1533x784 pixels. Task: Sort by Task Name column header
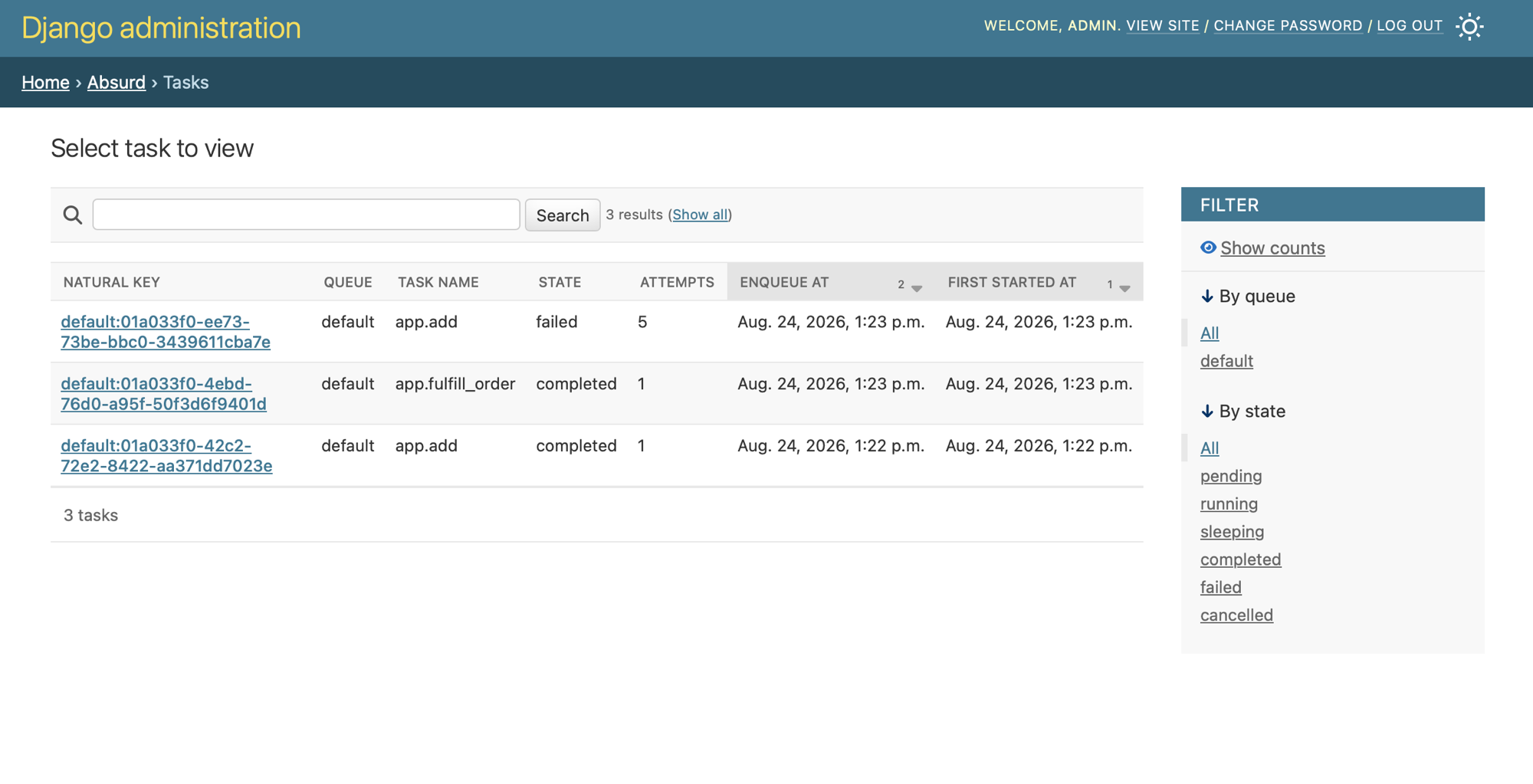point(438,282)
